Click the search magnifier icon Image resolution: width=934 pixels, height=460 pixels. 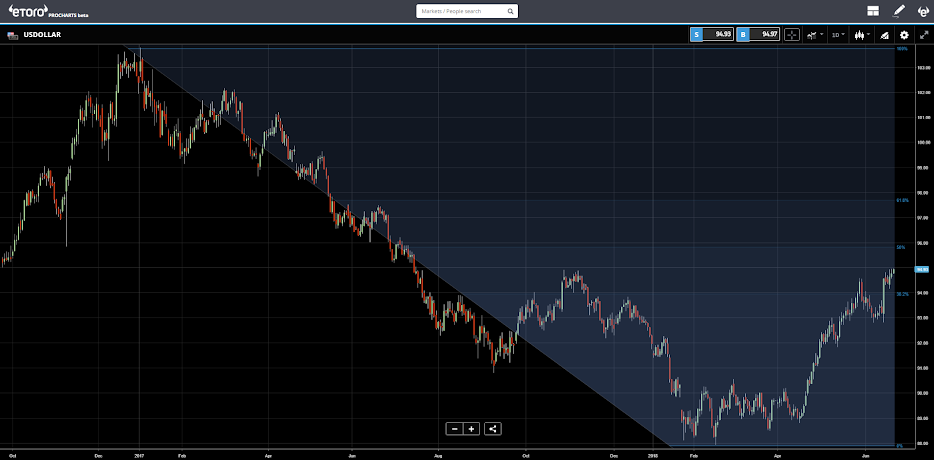pyautogui.click(x=510, y=11)
